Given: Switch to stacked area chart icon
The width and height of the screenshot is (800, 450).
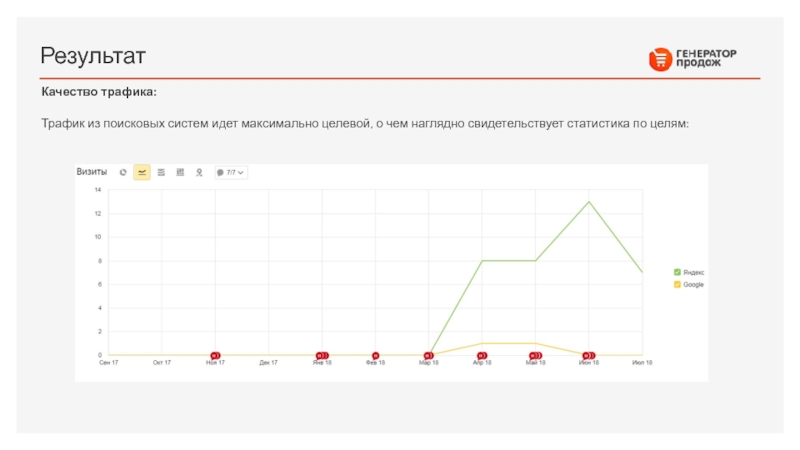Looking at the screenshot, I should [161, 172].
